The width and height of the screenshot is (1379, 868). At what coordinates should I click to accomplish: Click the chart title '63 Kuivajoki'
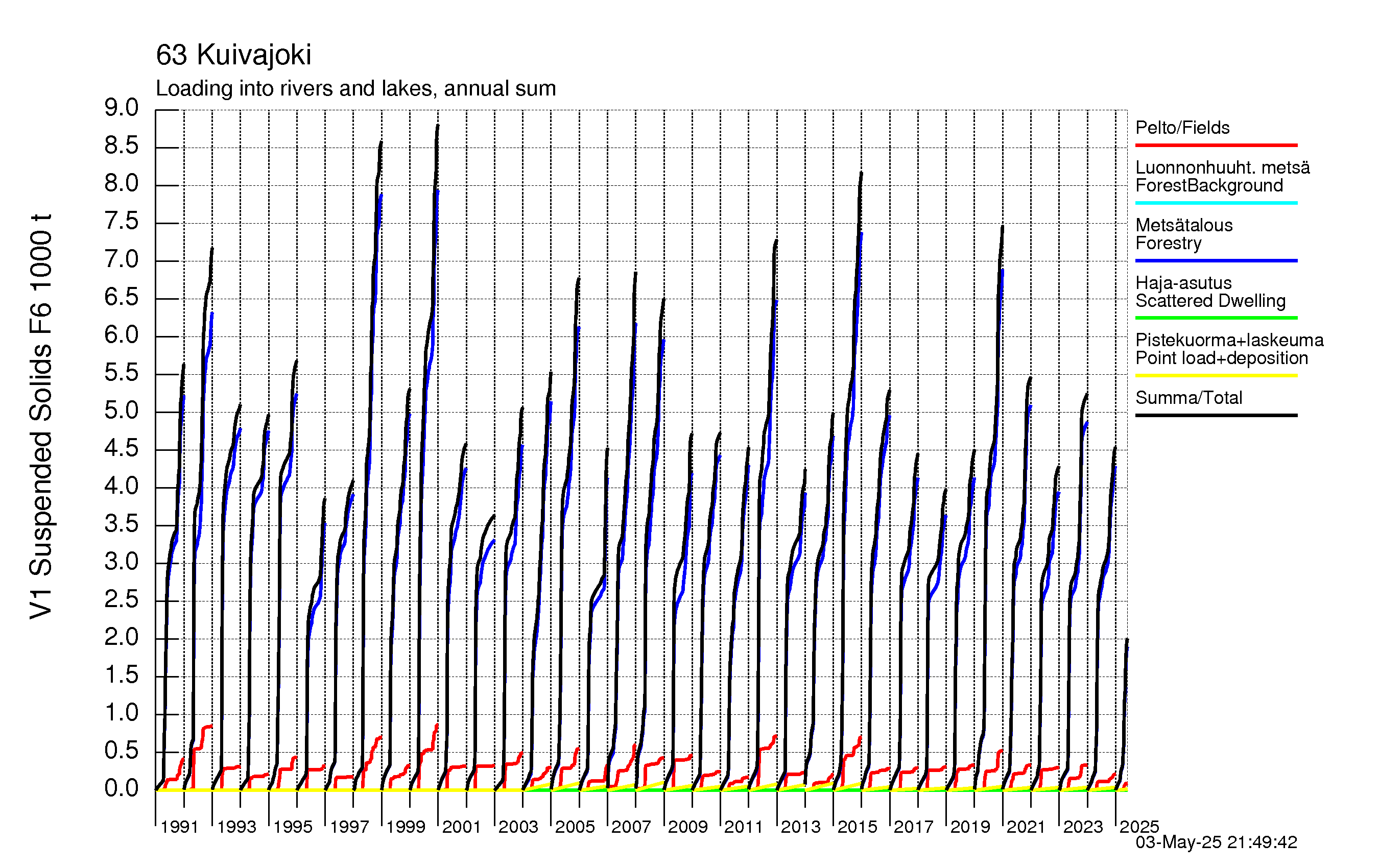[x=233, y=55]
